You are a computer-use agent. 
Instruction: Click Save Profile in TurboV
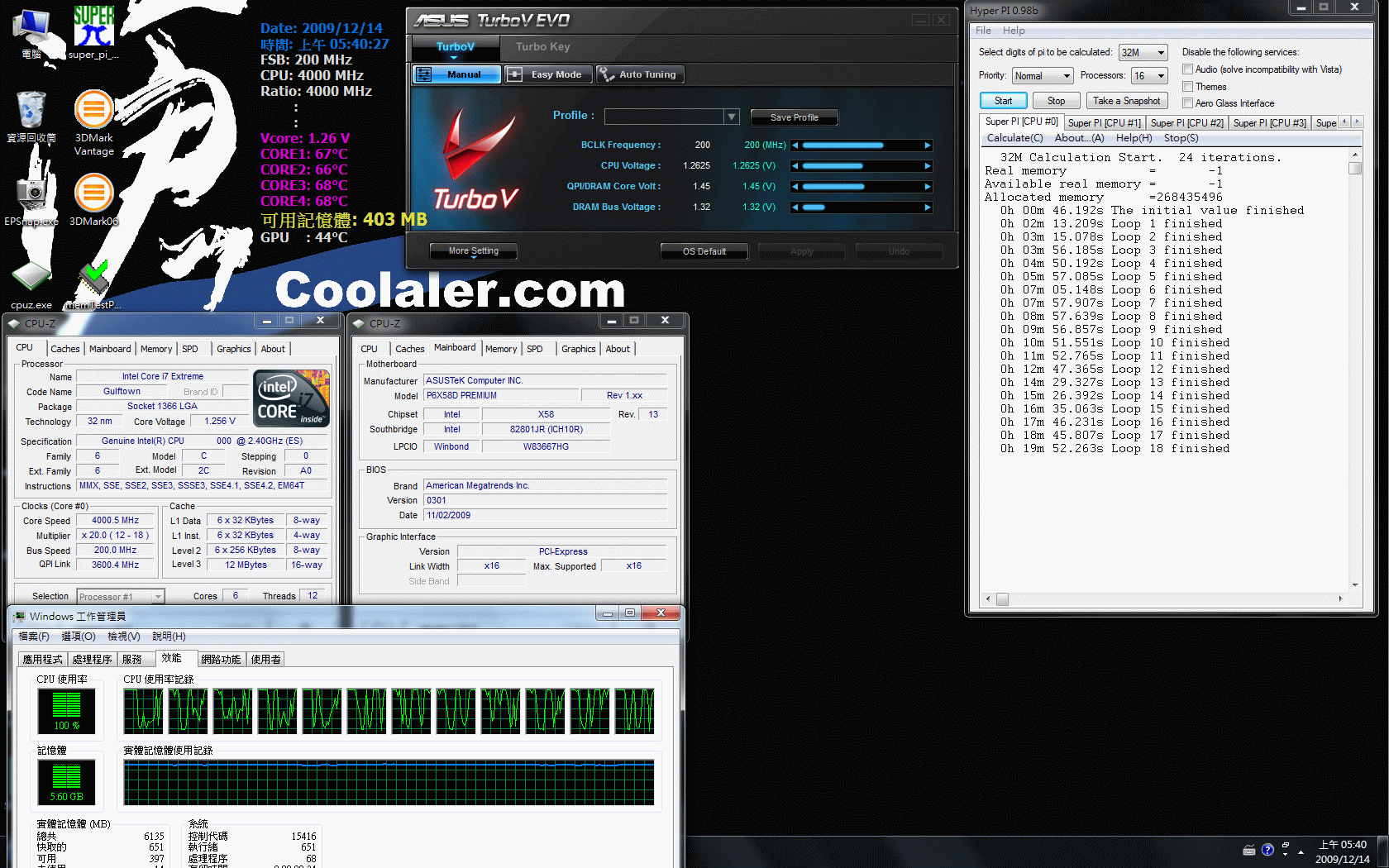[794, 117]
